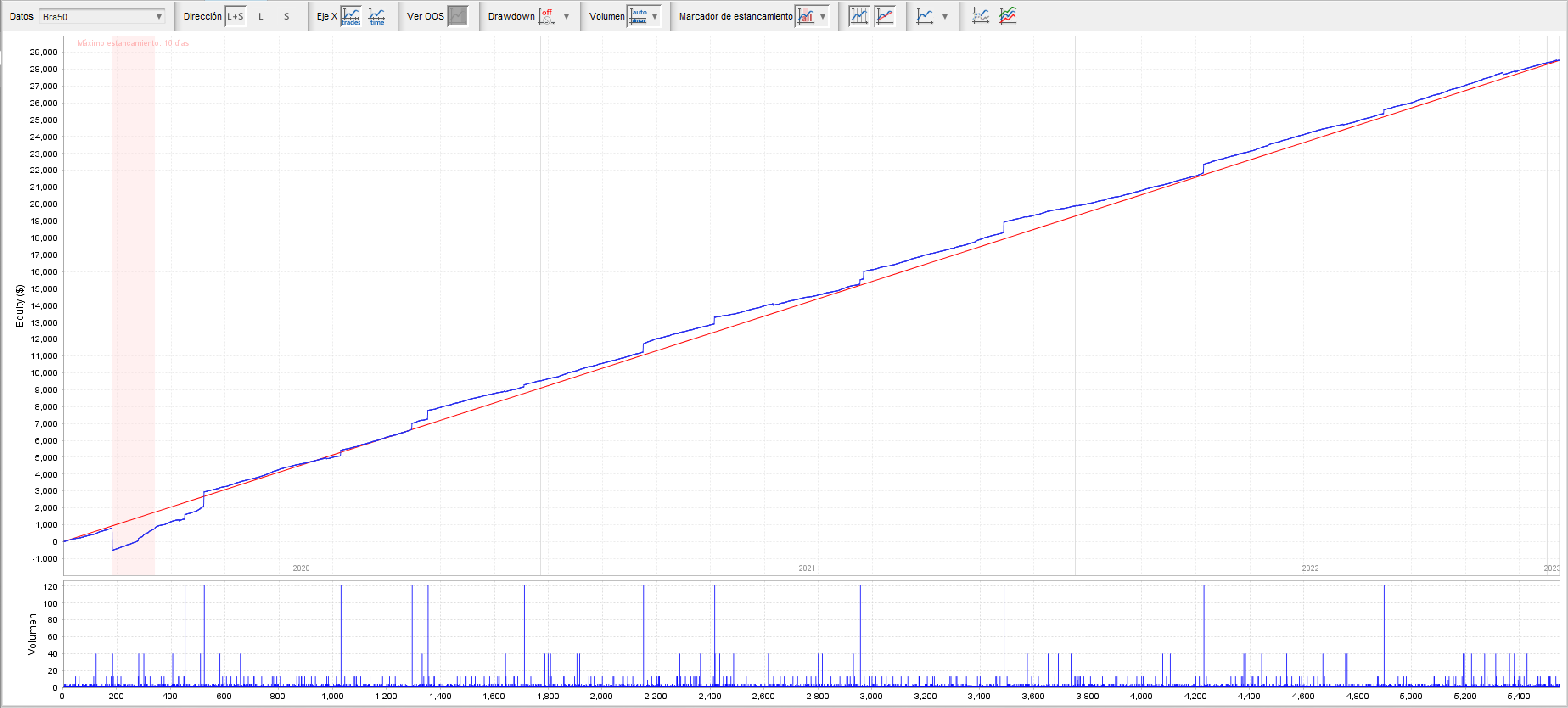Click the dotted gray chart comparison icon
This screenshot has height=708, width=1568.
tap(980, 17)
